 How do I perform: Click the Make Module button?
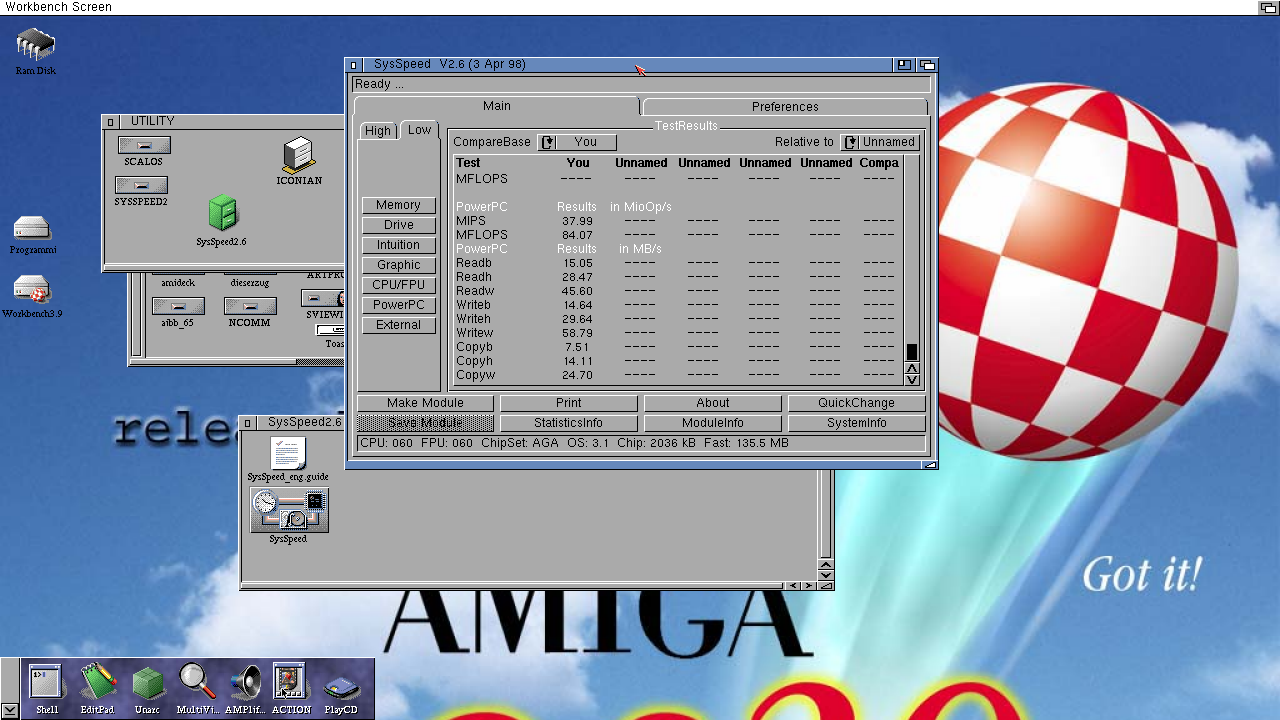click(425, 403)
